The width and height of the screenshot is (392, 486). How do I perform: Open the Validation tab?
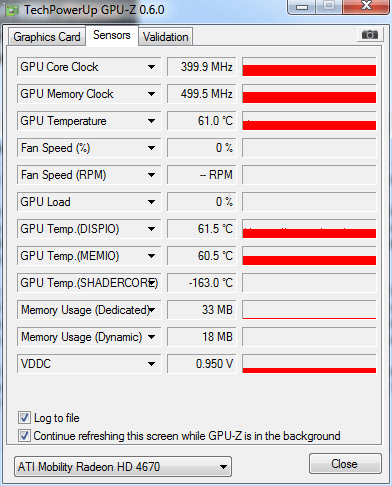coord(166,37)
